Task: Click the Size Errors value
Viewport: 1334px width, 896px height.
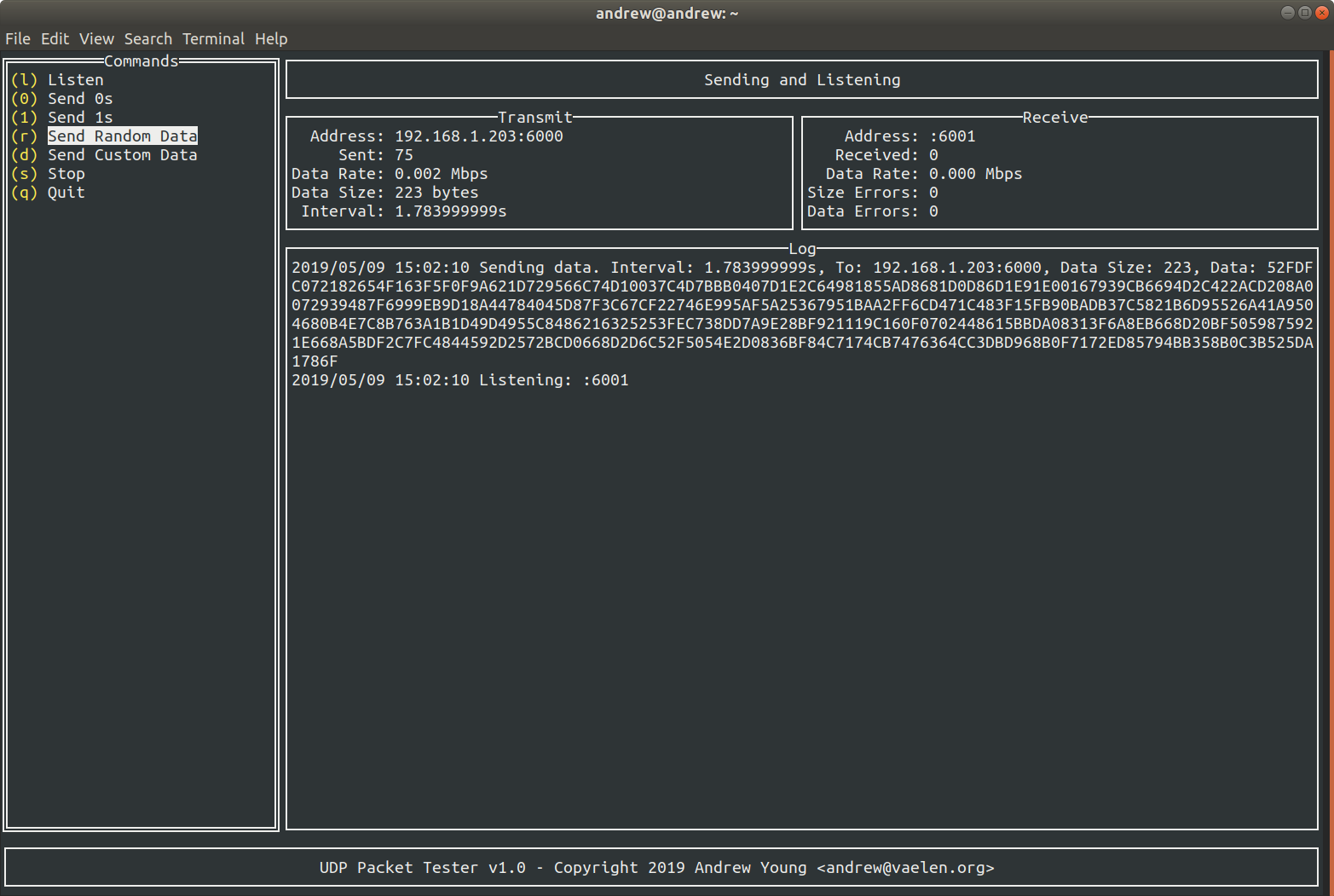Action: click(933, 192)
